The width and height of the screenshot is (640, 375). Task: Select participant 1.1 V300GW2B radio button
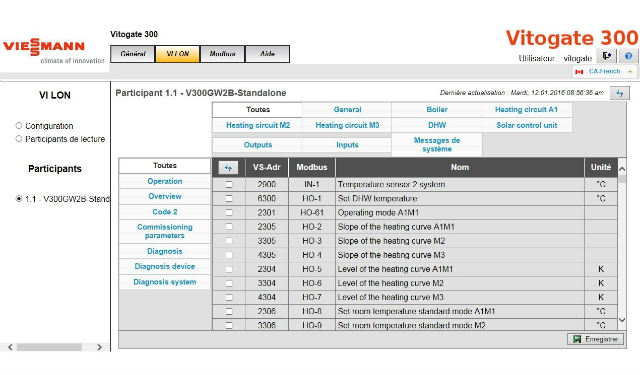(x=19, y=199)
